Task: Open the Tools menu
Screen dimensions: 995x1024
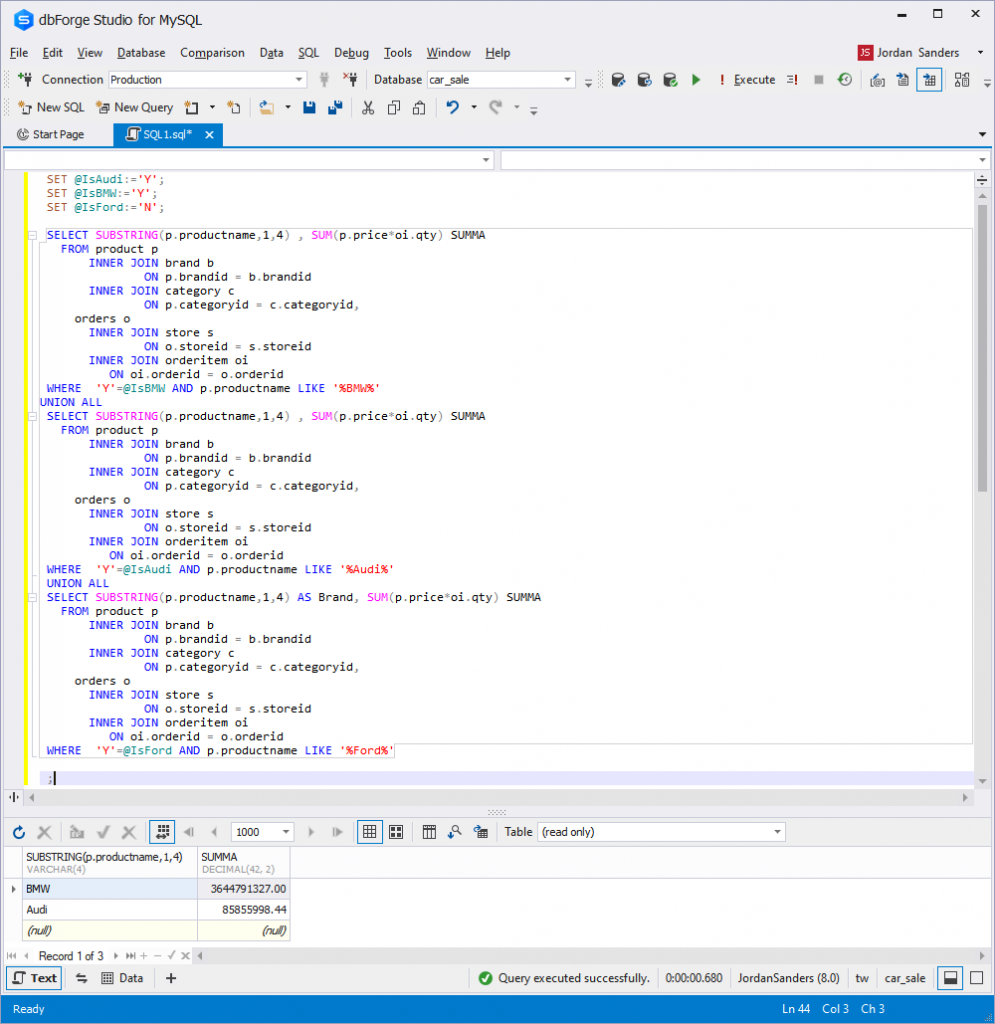Action: click(x=398, y=53)
